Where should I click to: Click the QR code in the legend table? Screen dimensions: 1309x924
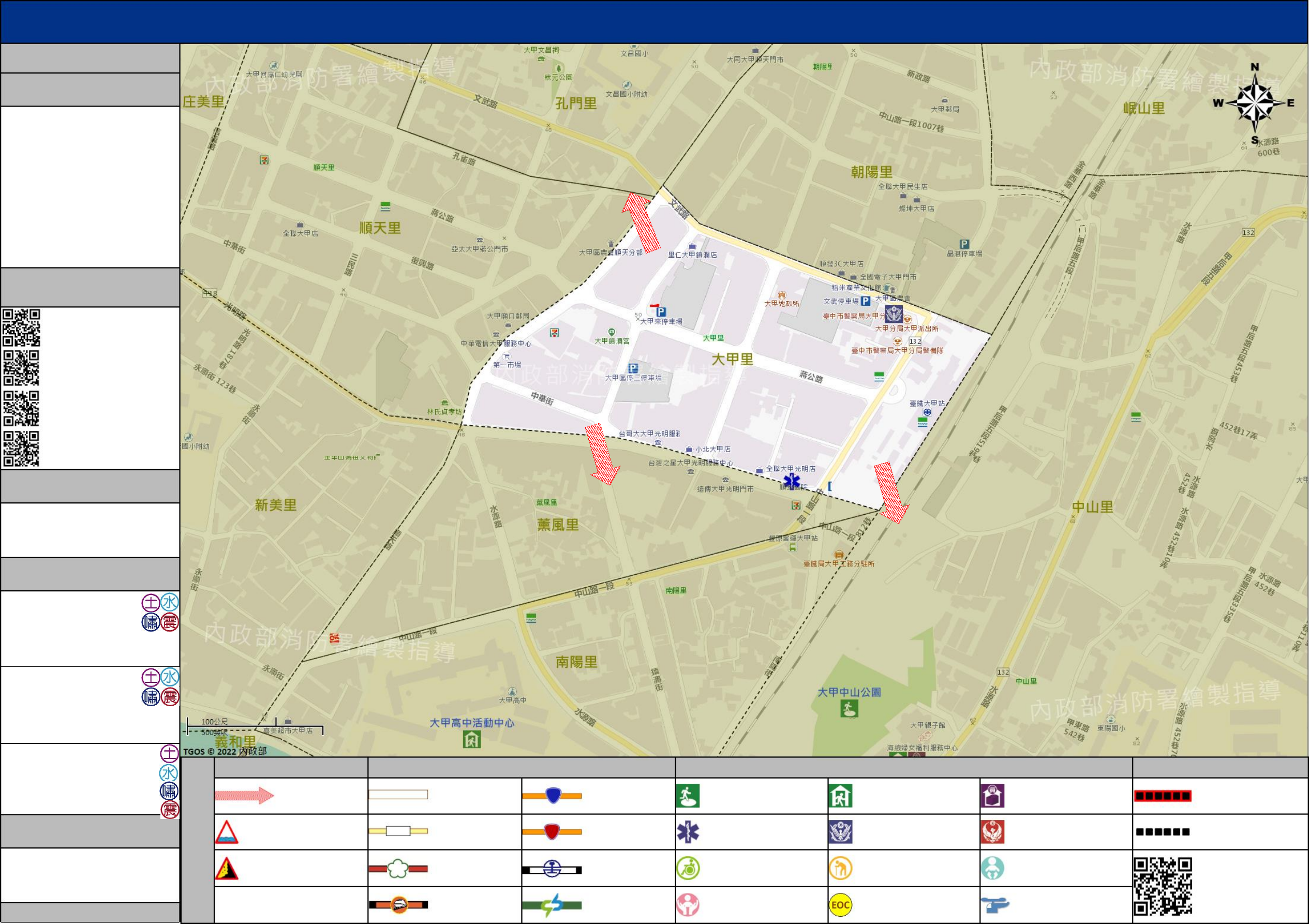click(1163, 887)
